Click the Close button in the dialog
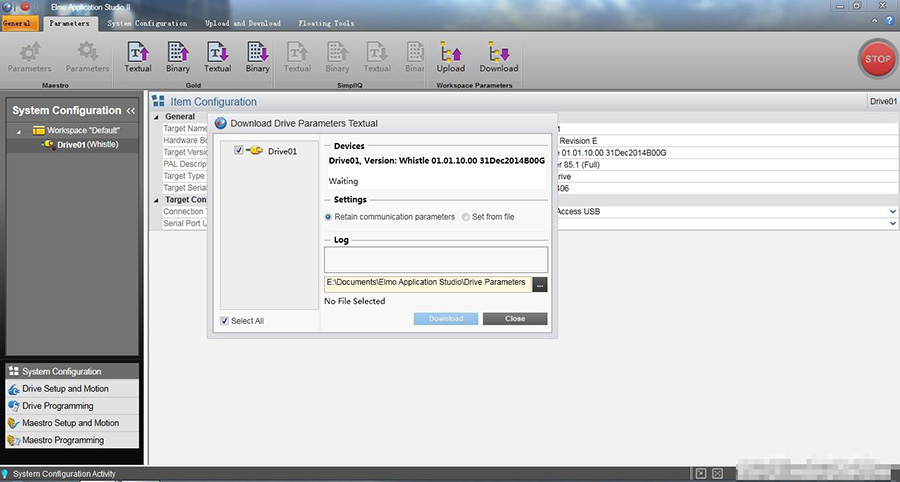The width and height of the screenshot is (900, 482). pos(515,319)
